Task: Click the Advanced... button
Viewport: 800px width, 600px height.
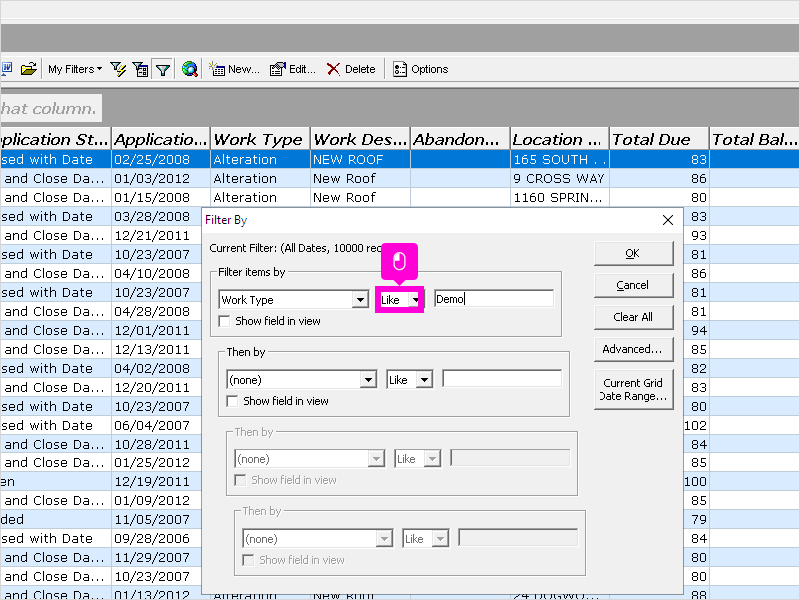Action: click(x=634, y=349)
